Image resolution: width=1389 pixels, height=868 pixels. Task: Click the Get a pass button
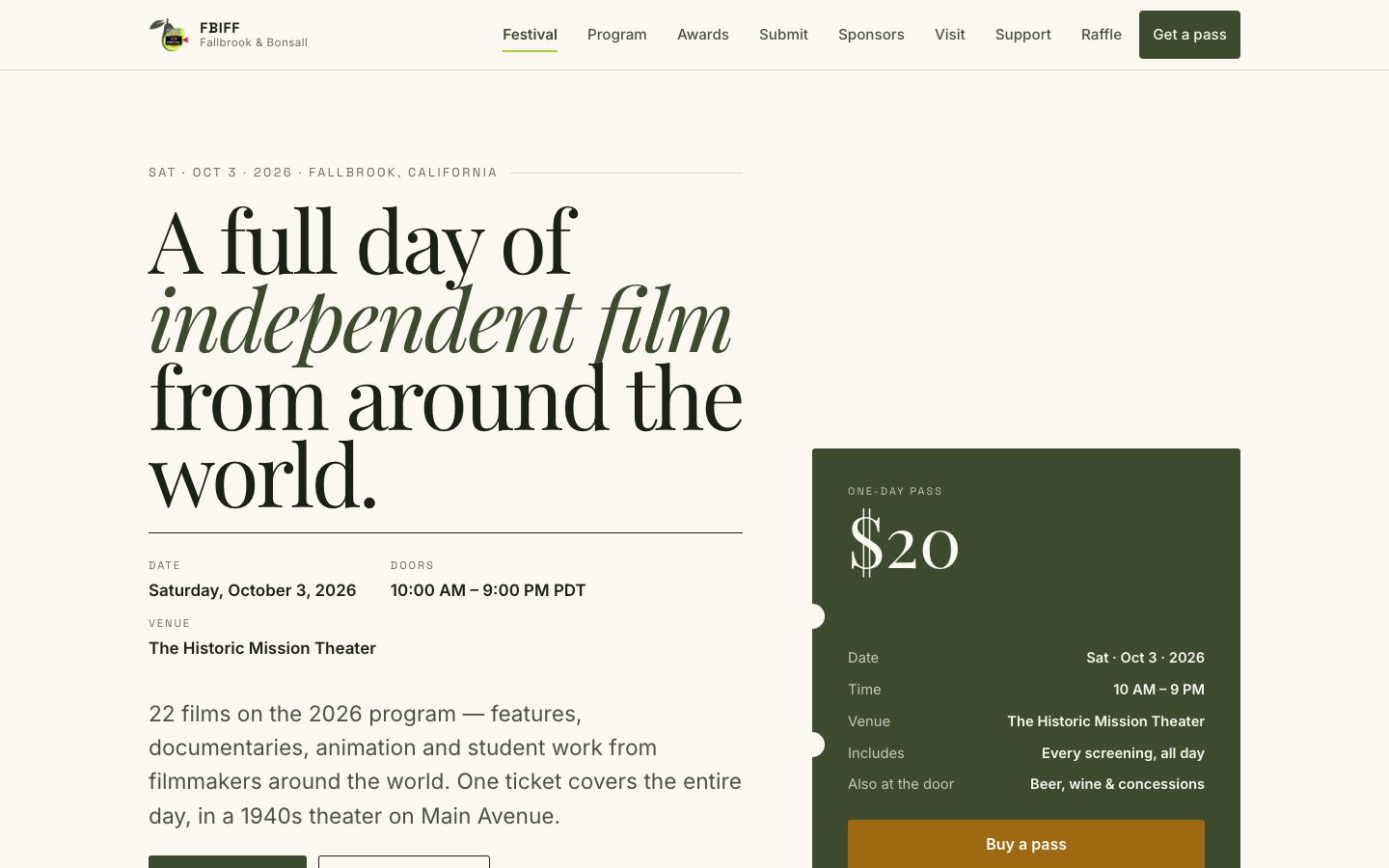coord(1189,35)
